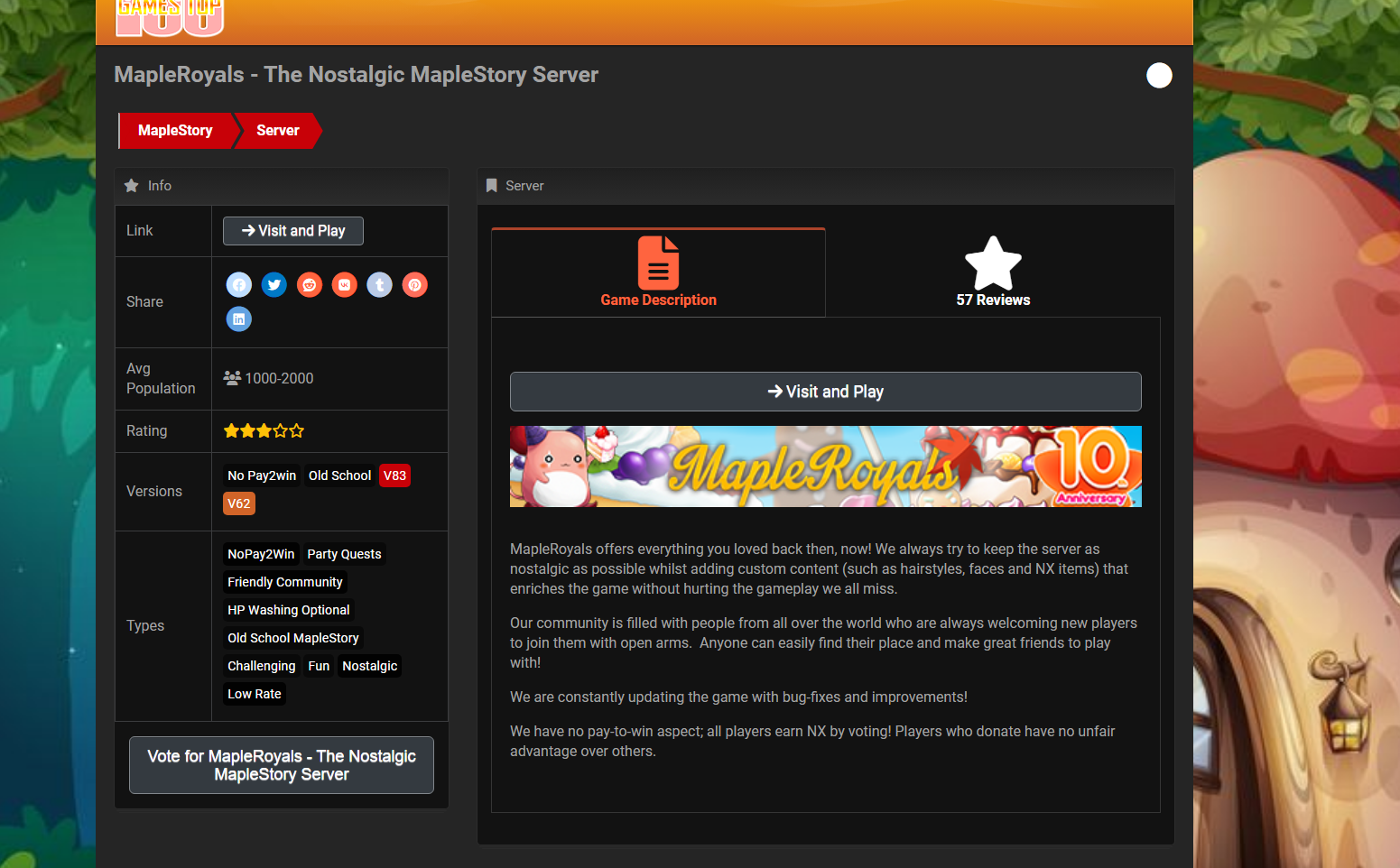
Task: Share the server on Facebook
Action: 238,285
